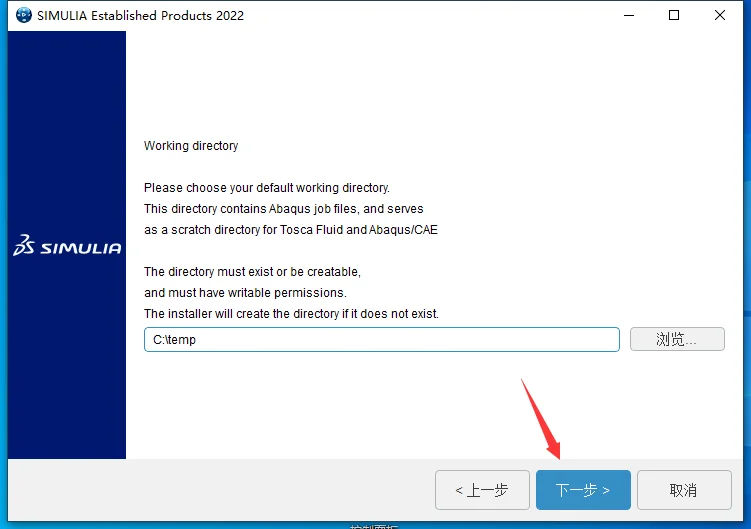Click the partially hidden 控制面板 label below window
751x529 pixels.
pyautogui.click(x=374, y=526)
